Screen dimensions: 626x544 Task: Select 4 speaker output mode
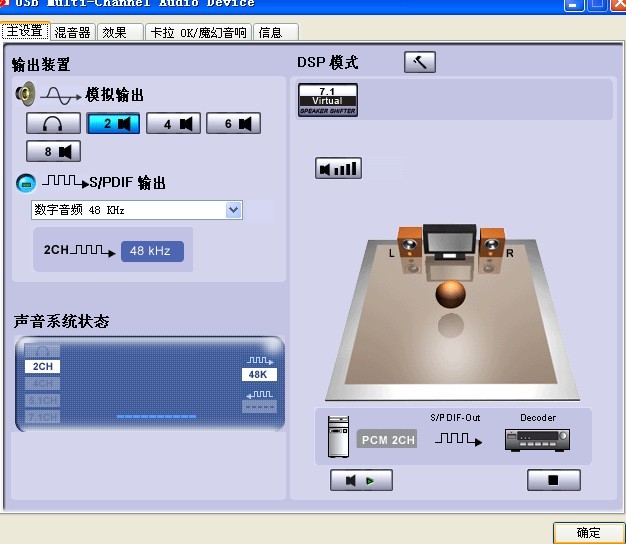(x=173, y=123)
